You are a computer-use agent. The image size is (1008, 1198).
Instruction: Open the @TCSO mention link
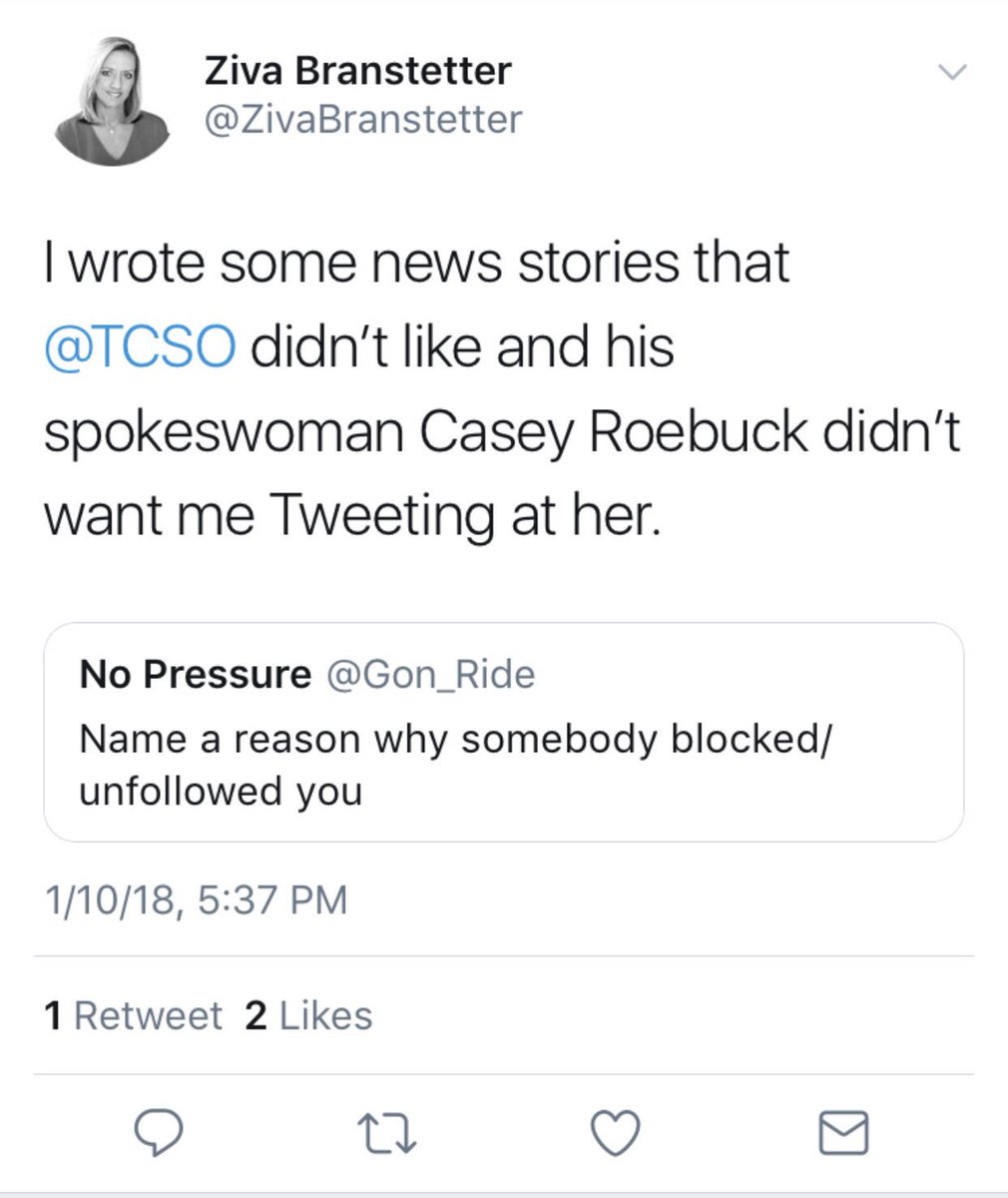coord(141,347)
